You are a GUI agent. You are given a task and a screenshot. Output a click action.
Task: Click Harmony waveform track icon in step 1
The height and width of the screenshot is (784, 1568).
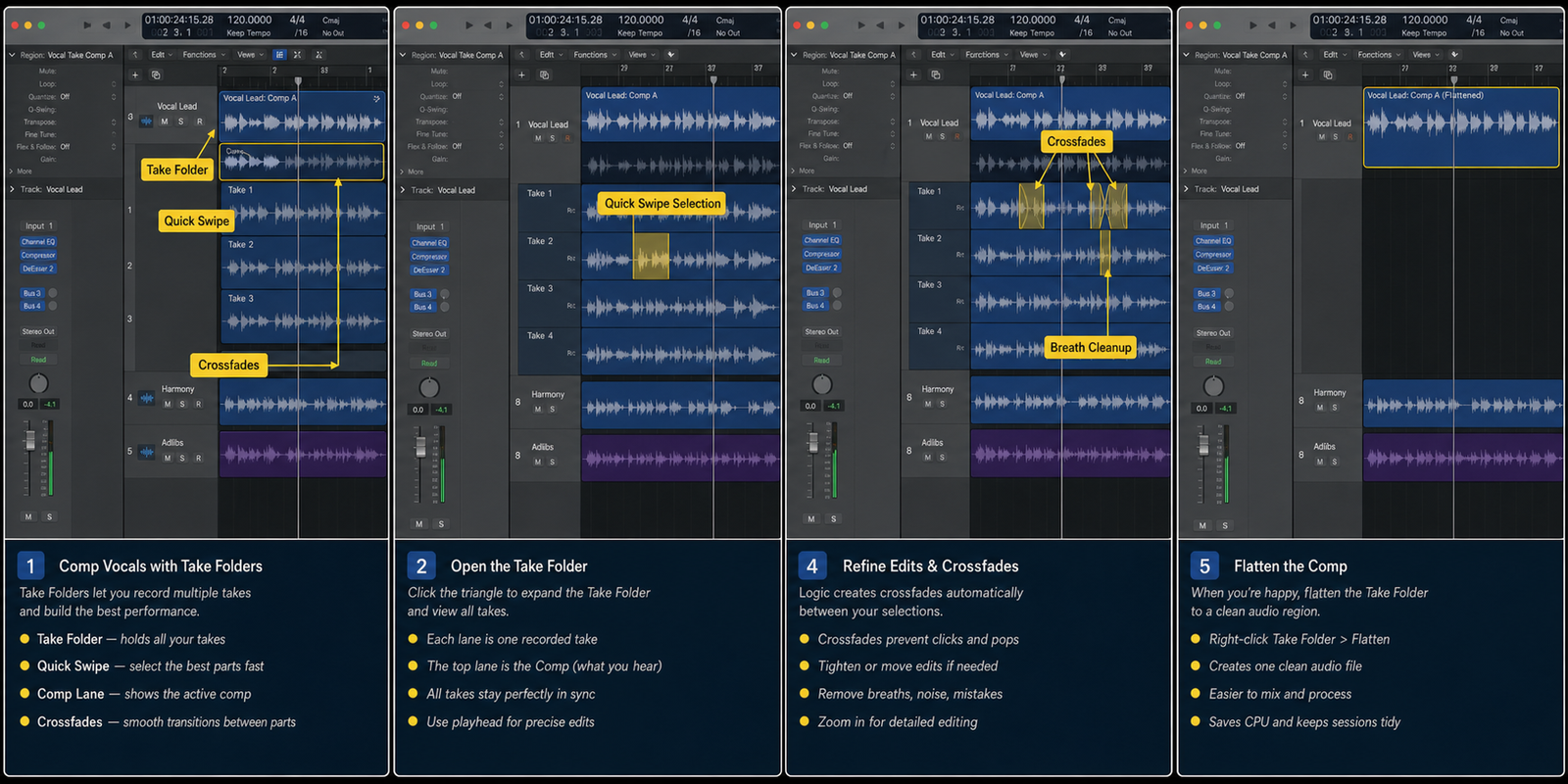[146, 398]
